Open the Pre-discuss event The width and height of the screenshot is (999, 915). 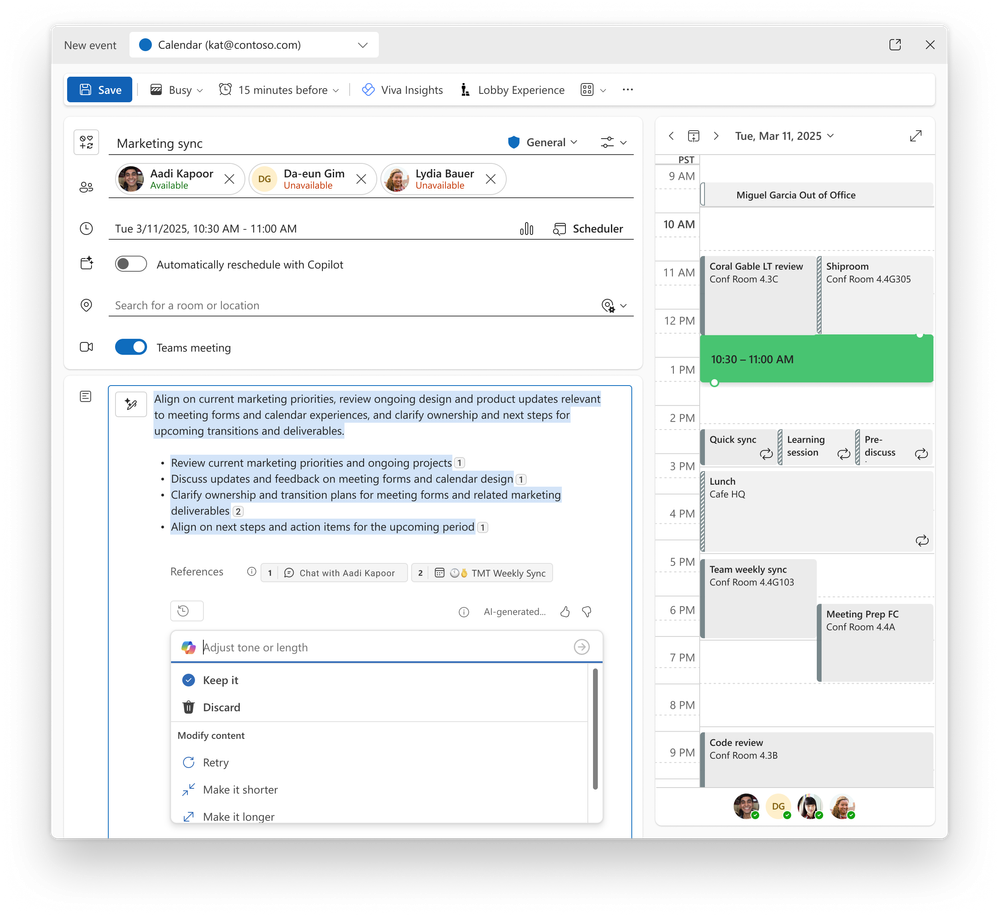coord(895,447)
